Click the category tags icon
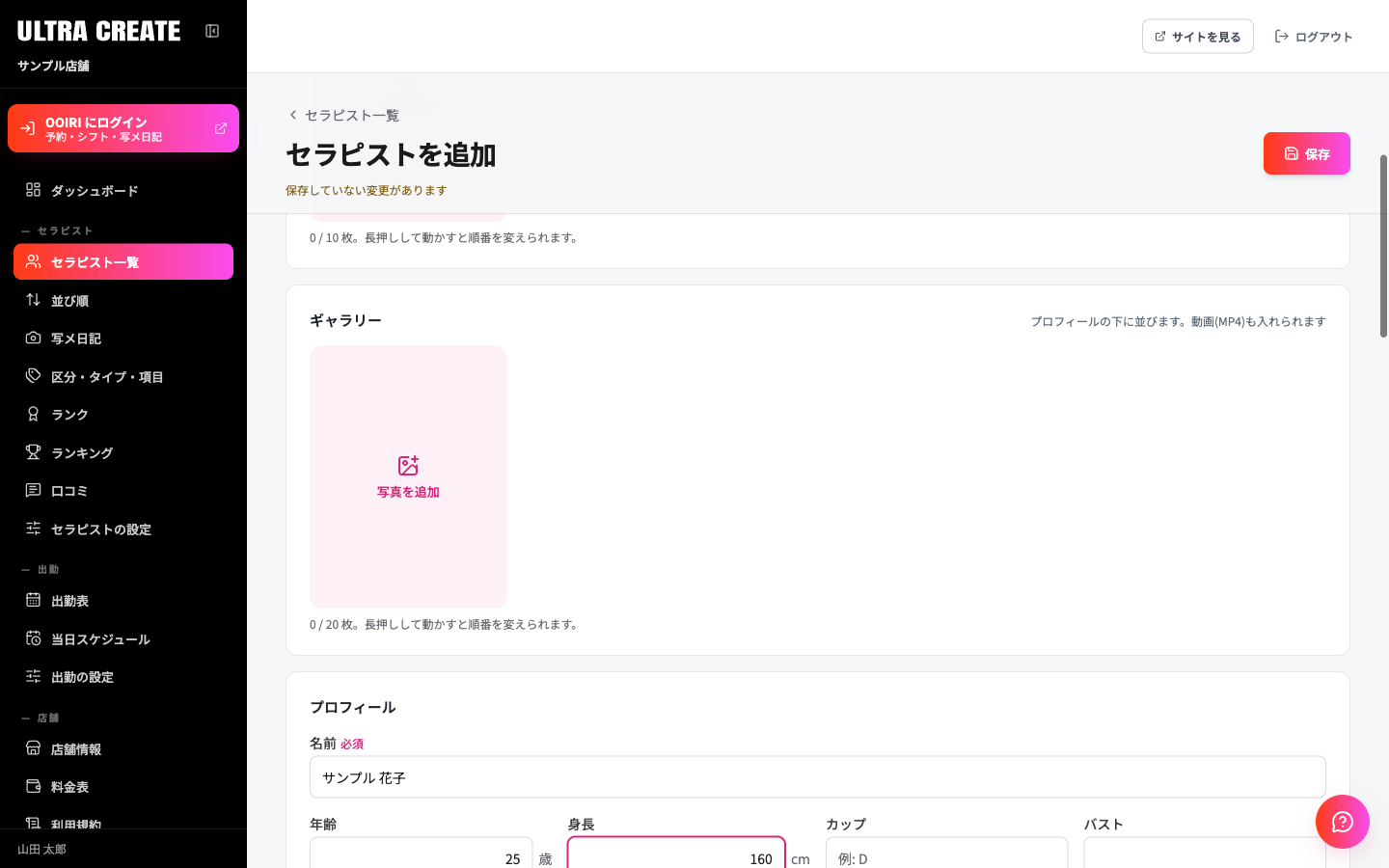The image size is (1389, 868). 33,376
